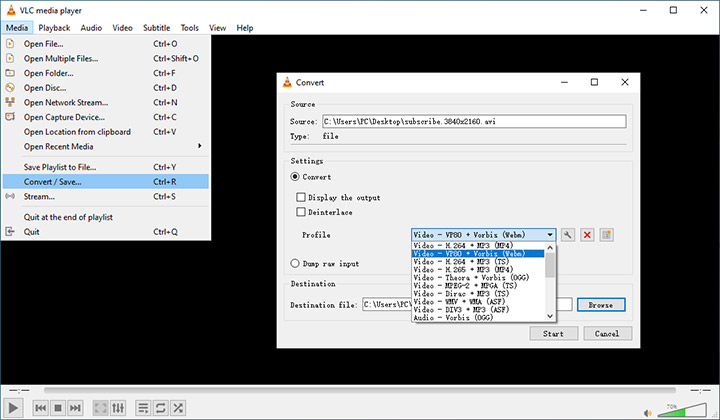Select the Dump raw input radio button
The height and width of the screenshot is (420, 720).
295,263
